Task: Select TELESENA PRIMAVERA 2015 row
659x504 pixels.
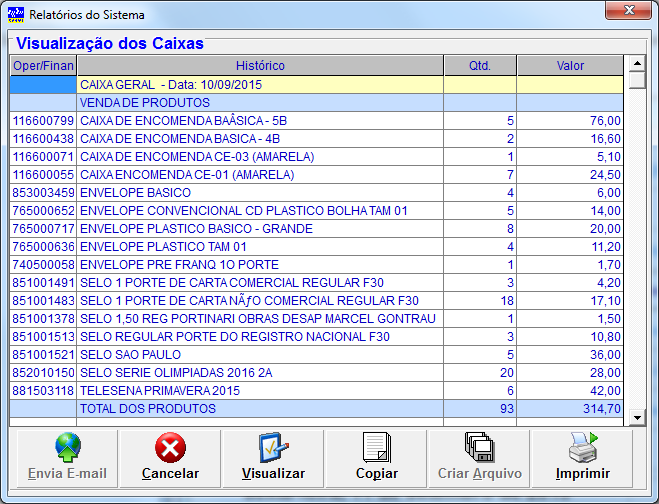Action: pos(317,391)
